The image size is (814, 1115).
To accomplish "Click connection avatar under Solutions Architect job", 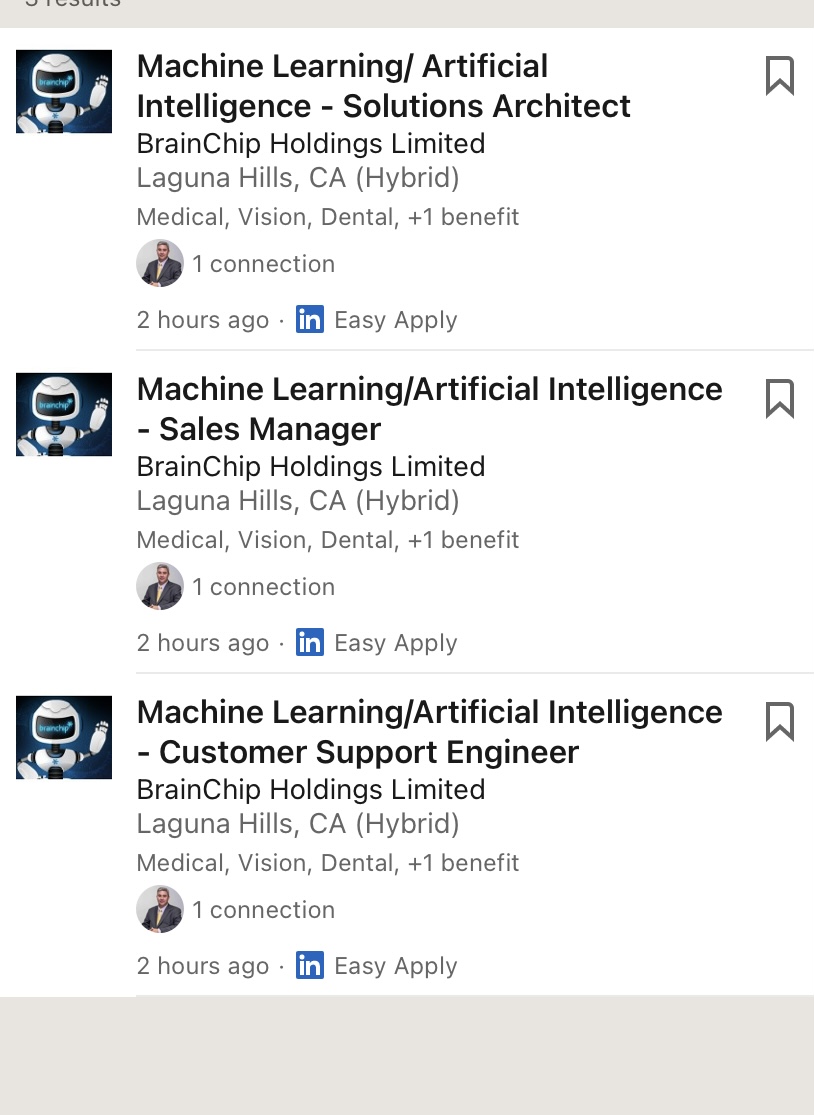I will click(160, 264).
